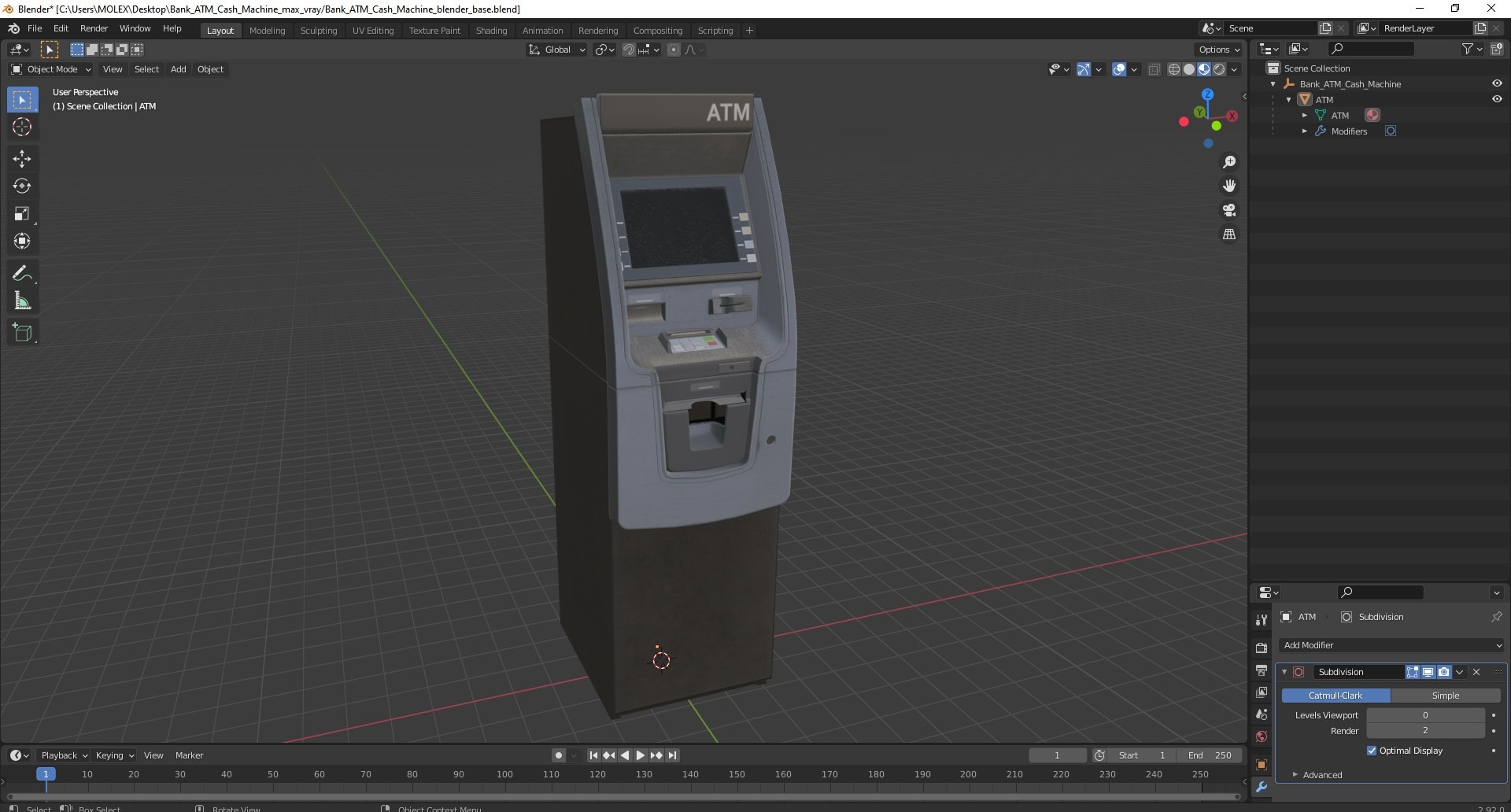Toggle viewport gizmos display
Viewport: 1511px width, 812px height.
[1084, 69]
